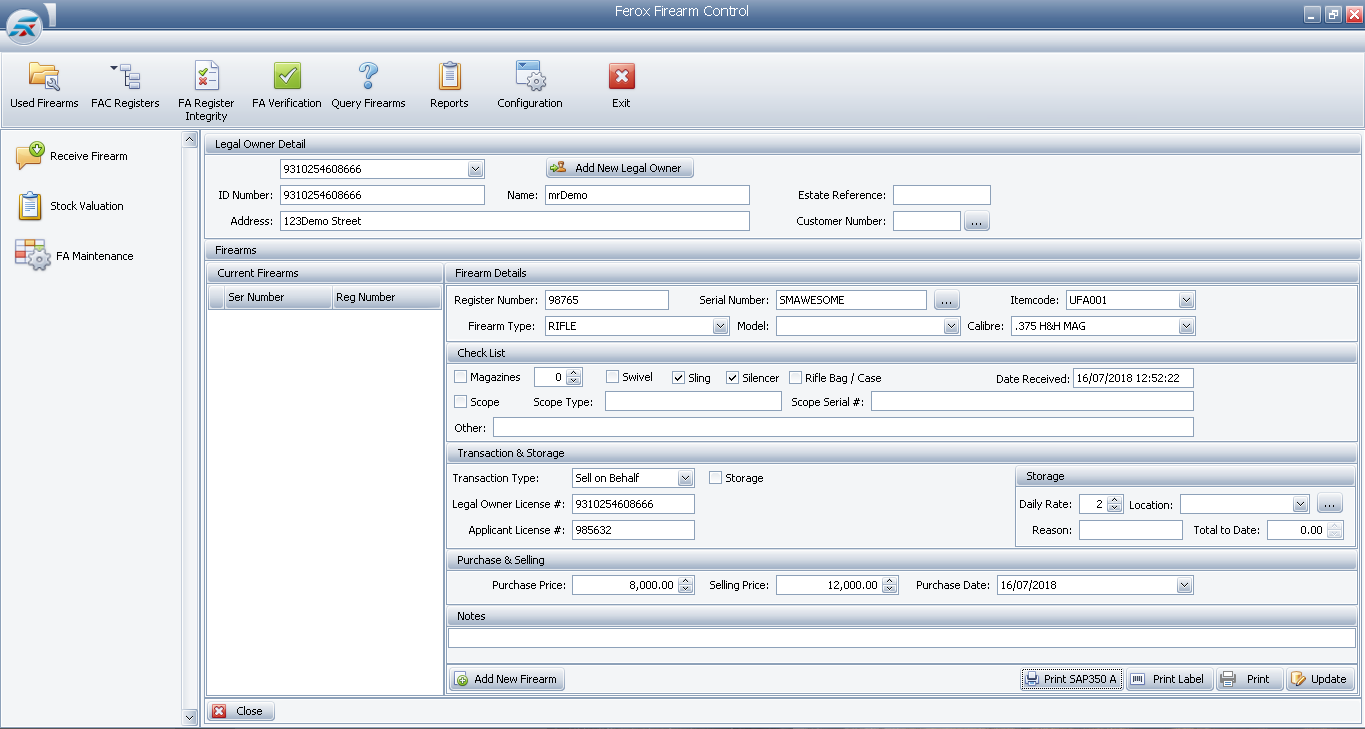Expand the Model dropdown

951,326
